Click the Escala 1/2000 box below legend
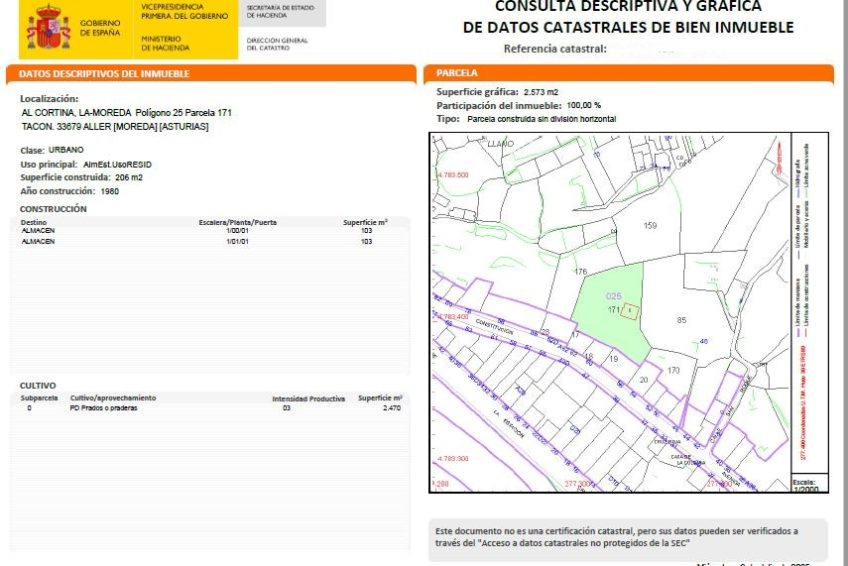Screen dimensions: 848x566 coord(808,483)
